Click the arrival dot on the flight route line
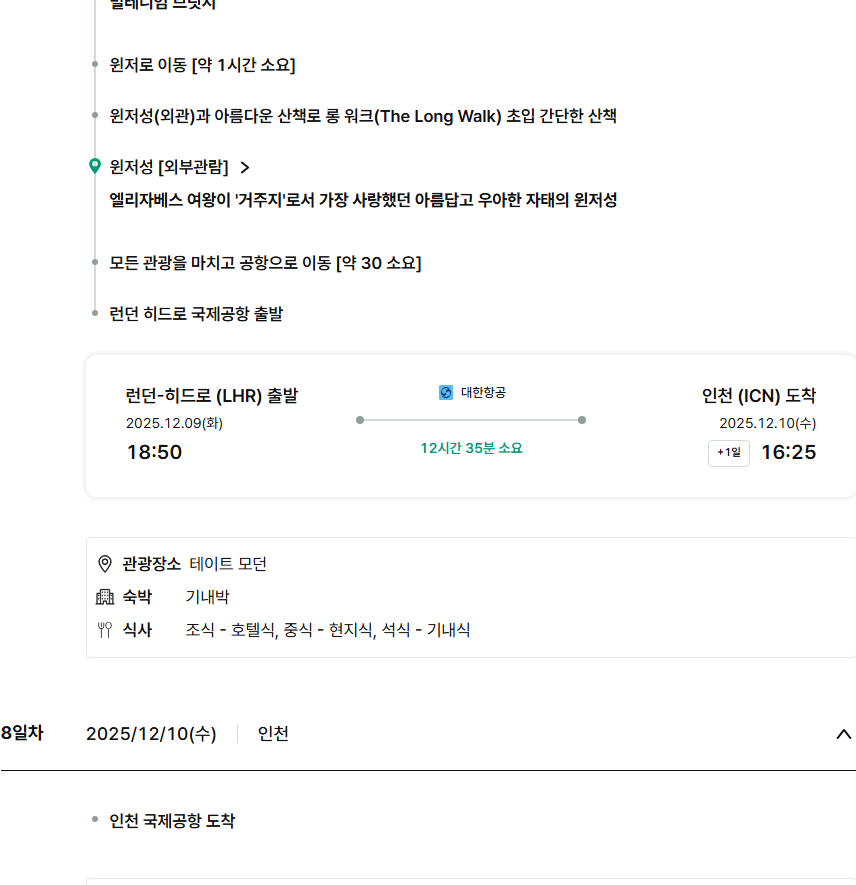Viewport: 856px width, 885px height. [x=582, y=420]
